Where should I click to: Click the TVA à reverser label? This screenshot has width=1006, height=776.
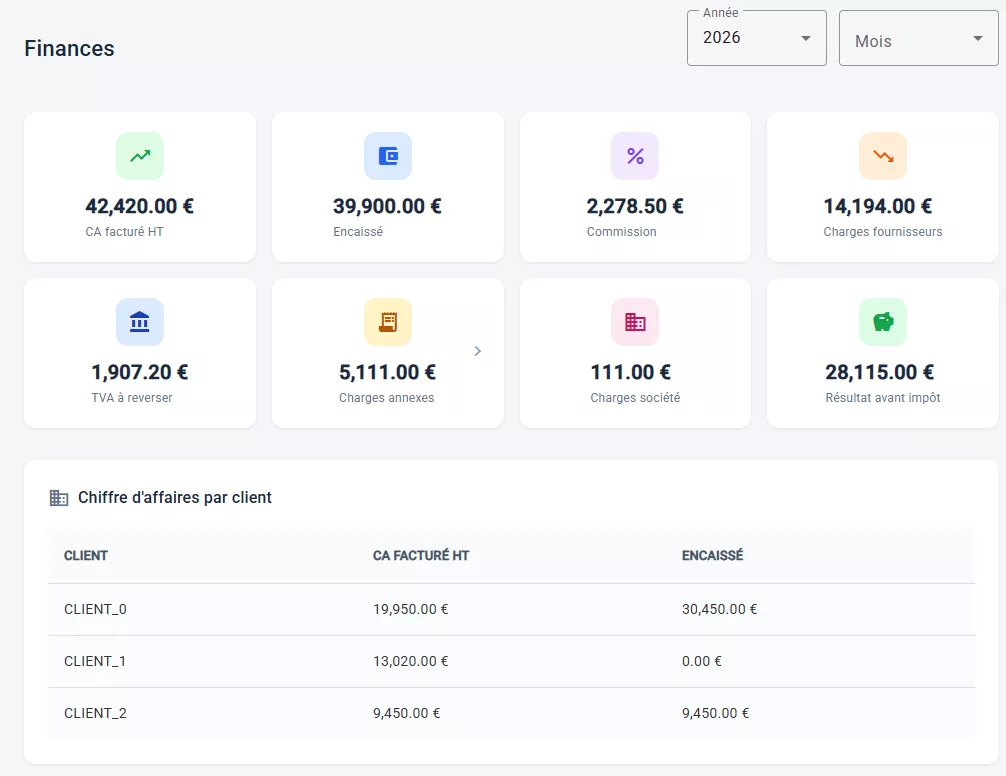[x=132, y=398]
